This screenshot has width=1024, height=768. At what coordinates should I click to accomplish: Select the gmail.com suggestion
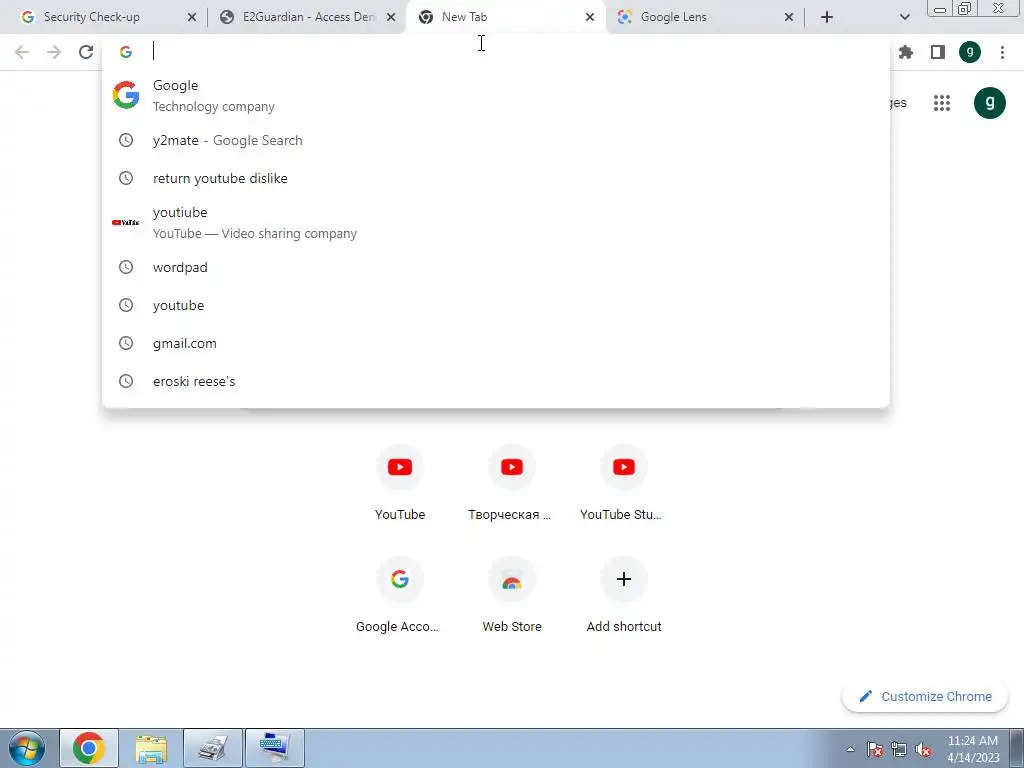point(496,343)
